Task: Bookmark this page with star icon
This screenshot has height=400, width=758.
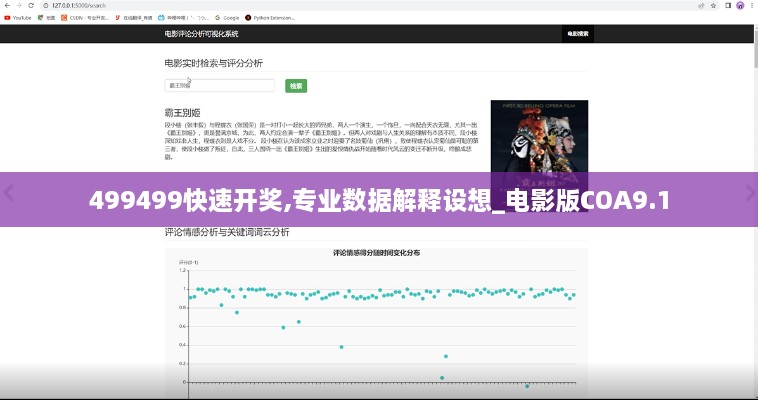Action: 714,5
